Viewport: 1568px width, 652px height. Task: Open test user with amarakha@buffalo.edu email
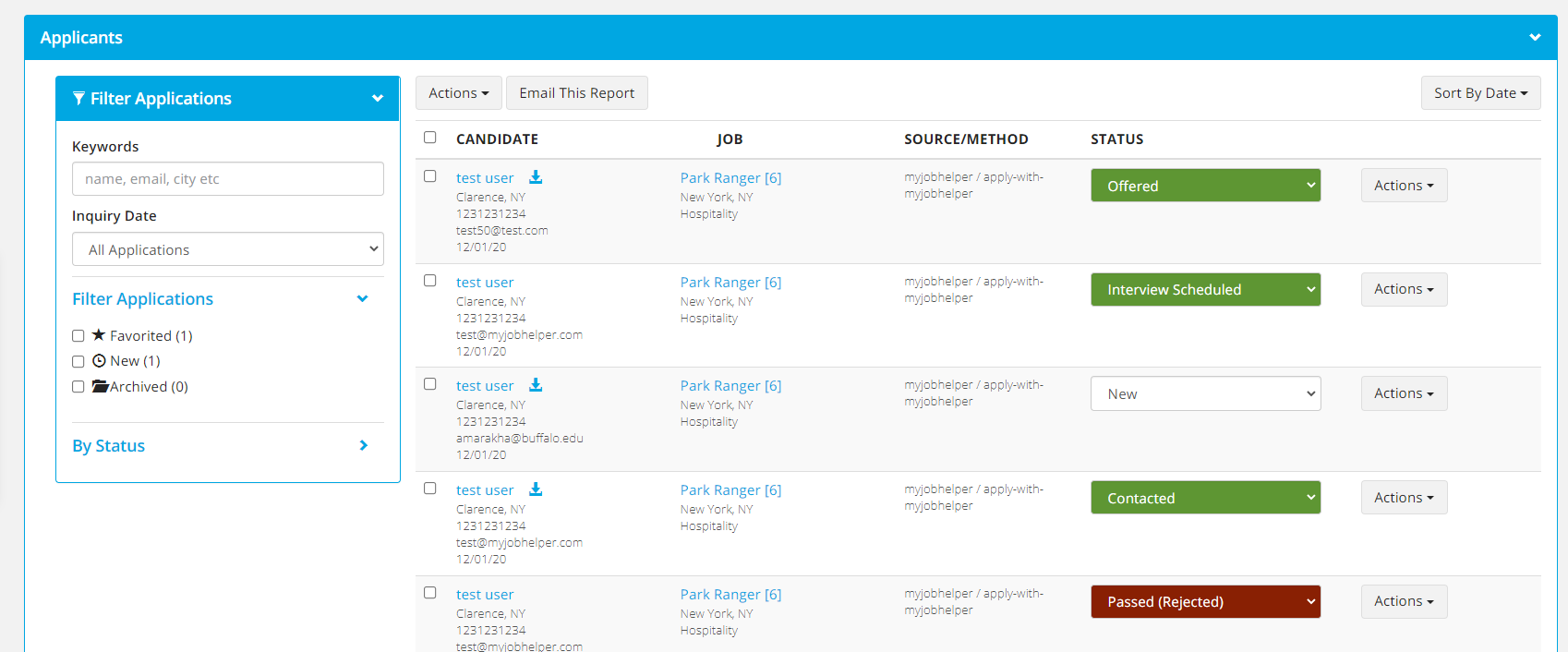tap(485, 386)
